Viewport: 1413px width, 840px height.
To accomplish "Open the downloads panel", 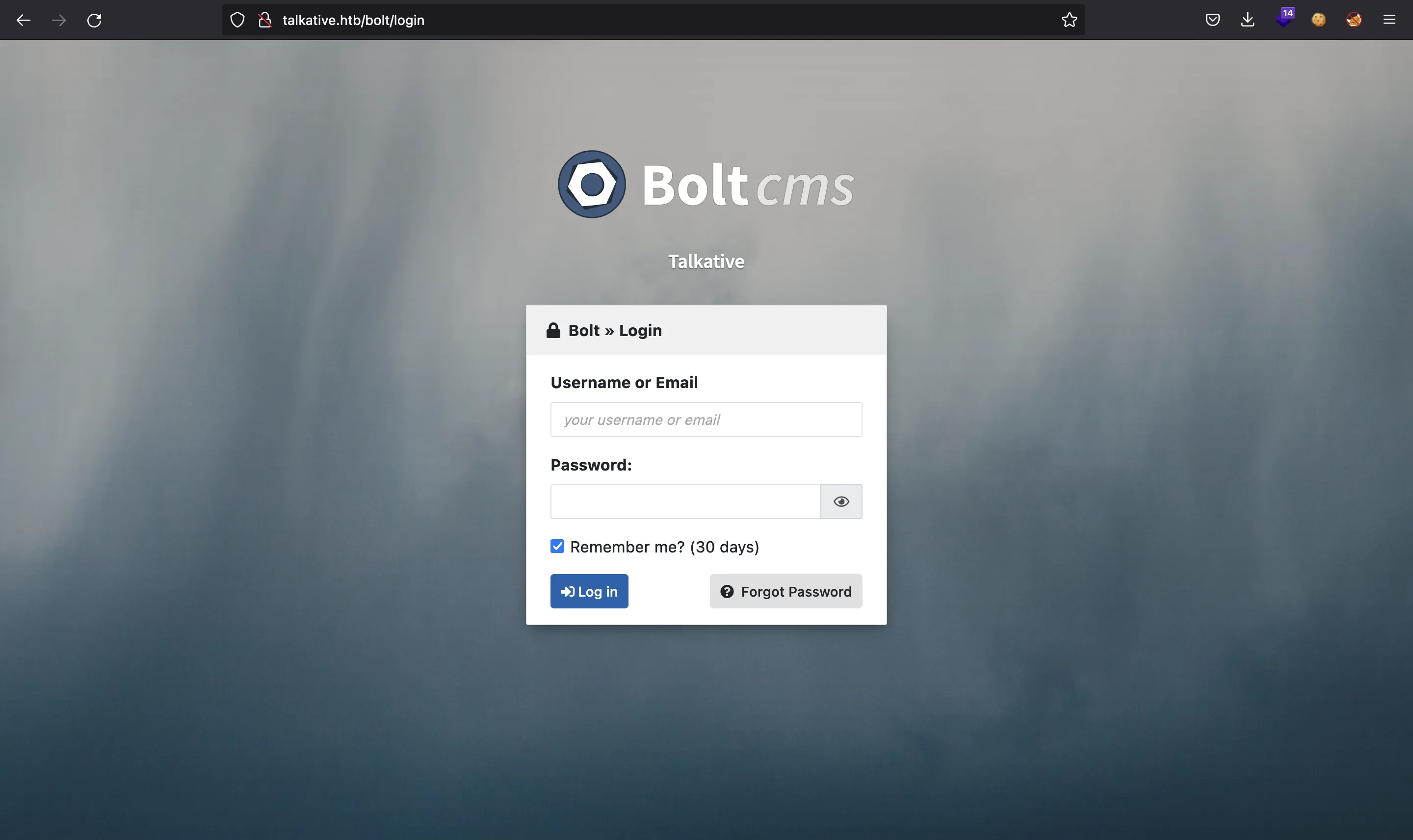I will [1248, 21].
